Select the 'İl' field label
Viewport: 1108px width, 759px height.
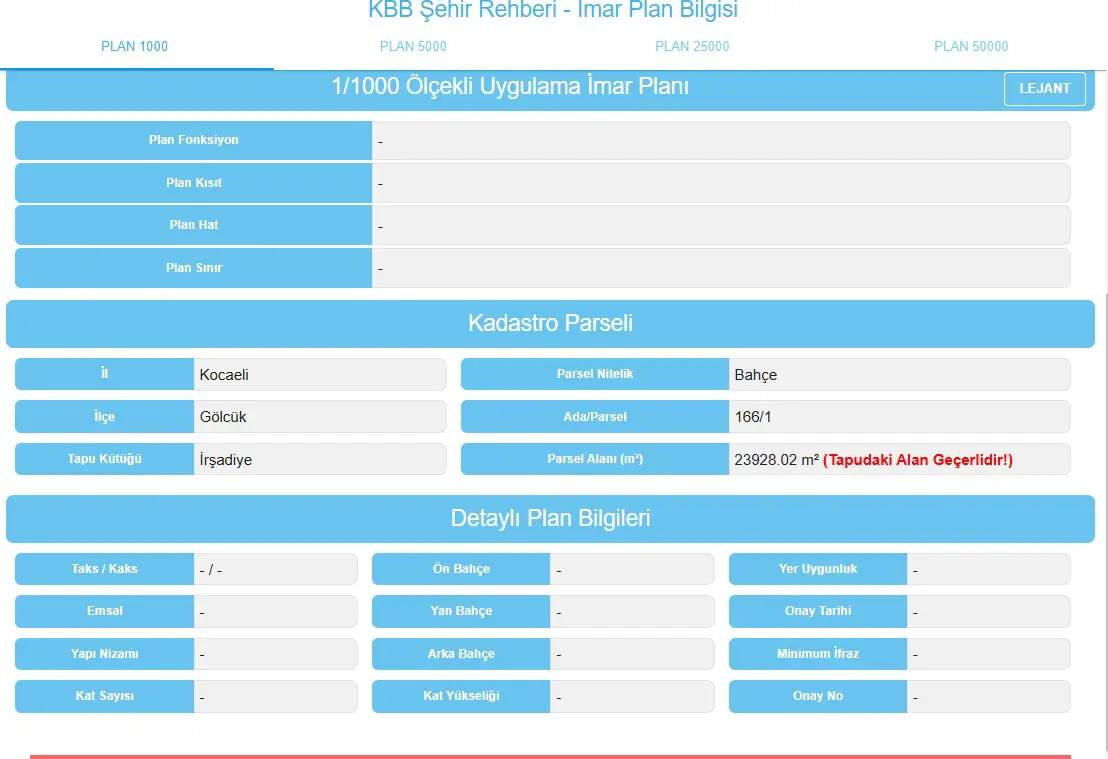point(105,374)
